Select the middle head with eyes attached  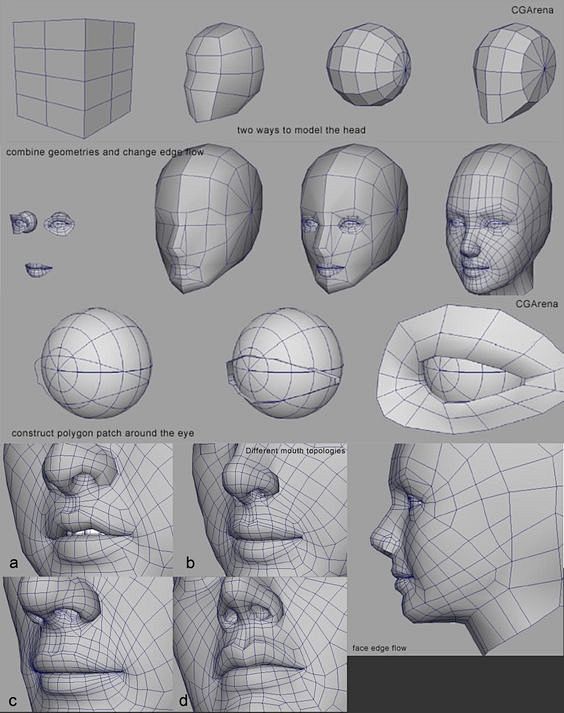coord(354,219)
